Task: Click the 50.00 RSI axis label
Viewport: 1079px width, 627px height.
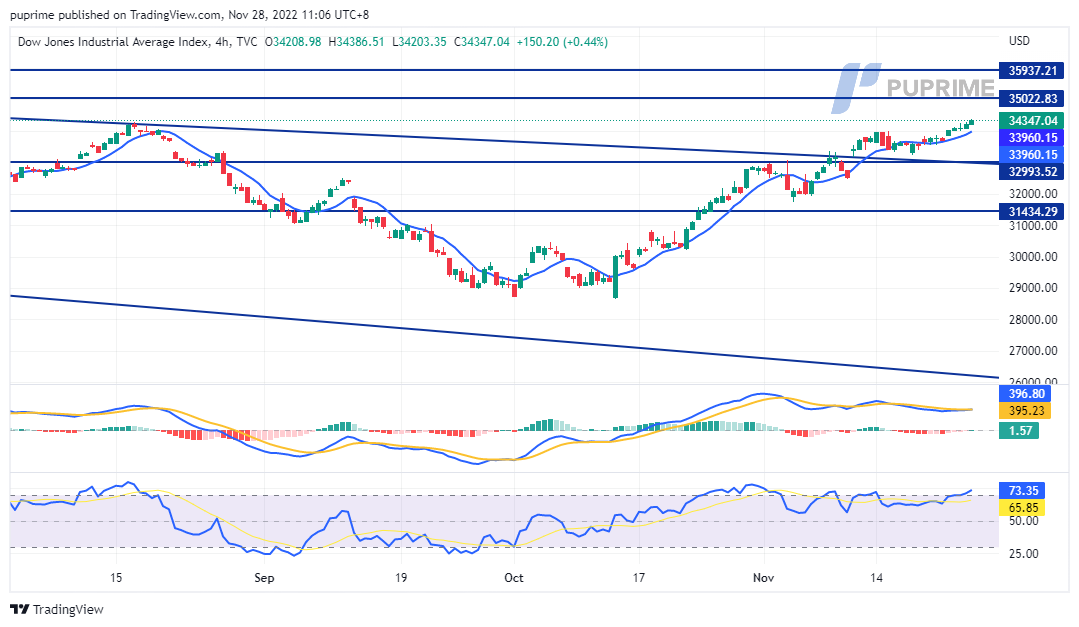Action: click(1023, 521)
